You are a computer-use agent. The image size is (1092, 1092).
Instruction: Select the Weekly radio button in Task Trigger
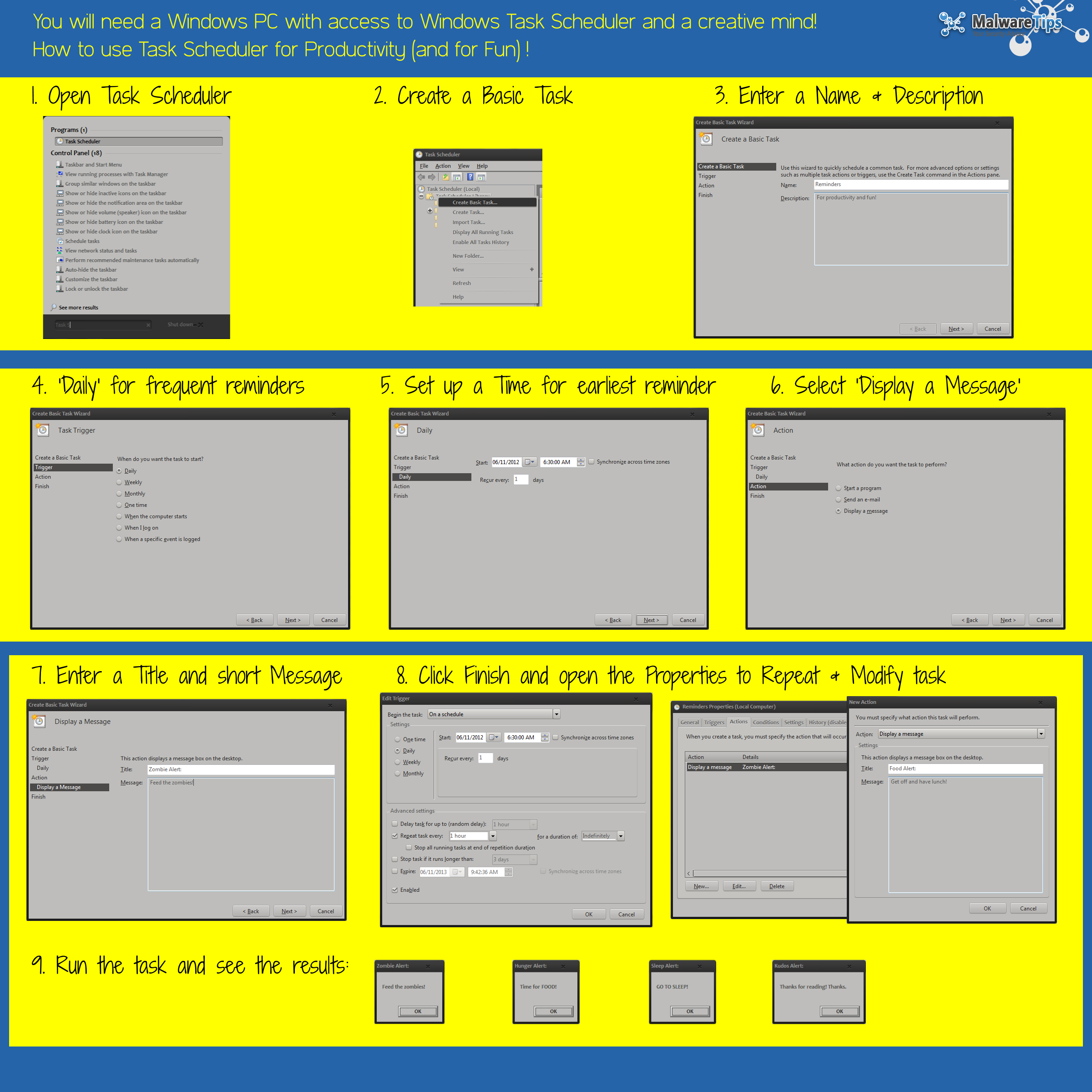pyautogui.click(x=119, y=482)
